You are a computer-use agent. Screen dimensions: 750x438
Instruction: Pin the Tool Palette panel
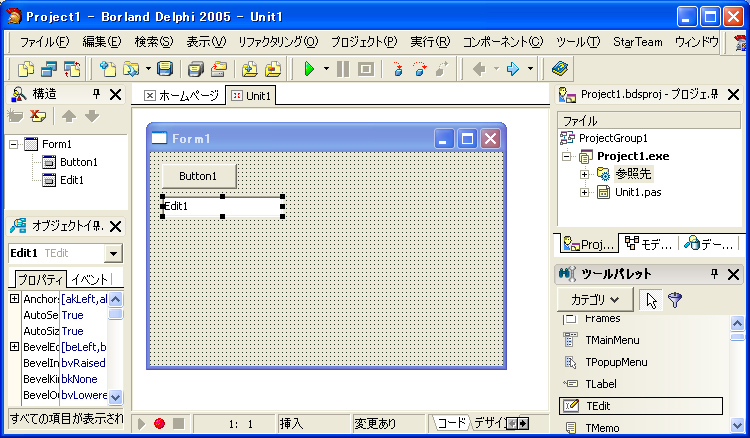pos(714,274)
